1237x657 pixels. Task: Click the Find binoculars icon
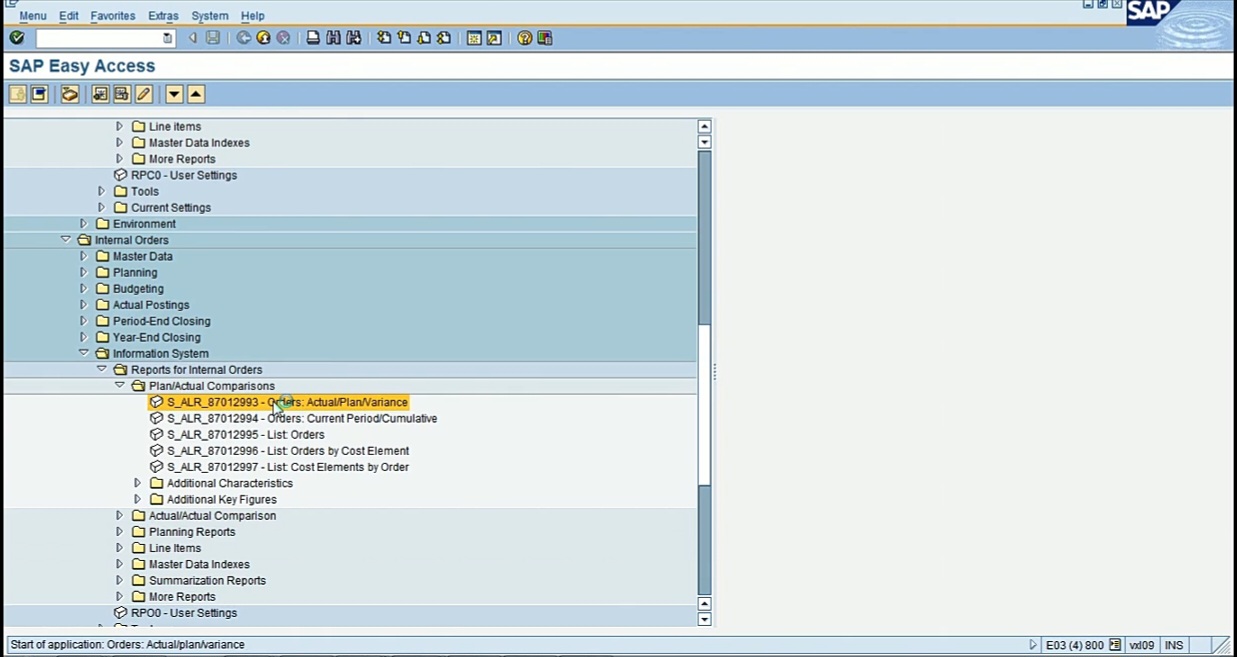click(x=333, y=38)
